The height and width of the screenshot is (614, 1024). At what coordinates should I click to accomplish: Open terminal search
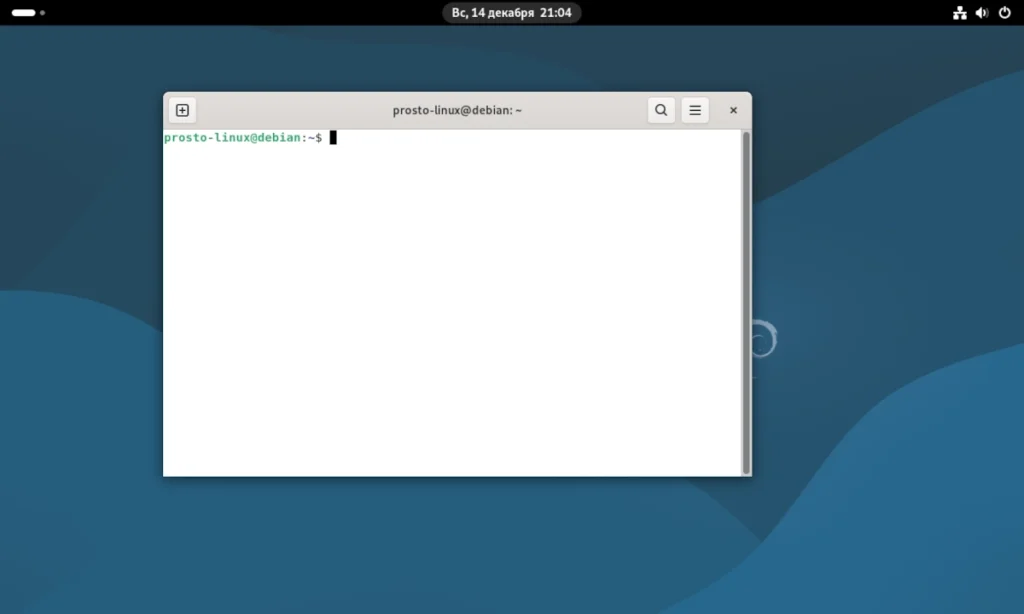click(x=661, y=110)
